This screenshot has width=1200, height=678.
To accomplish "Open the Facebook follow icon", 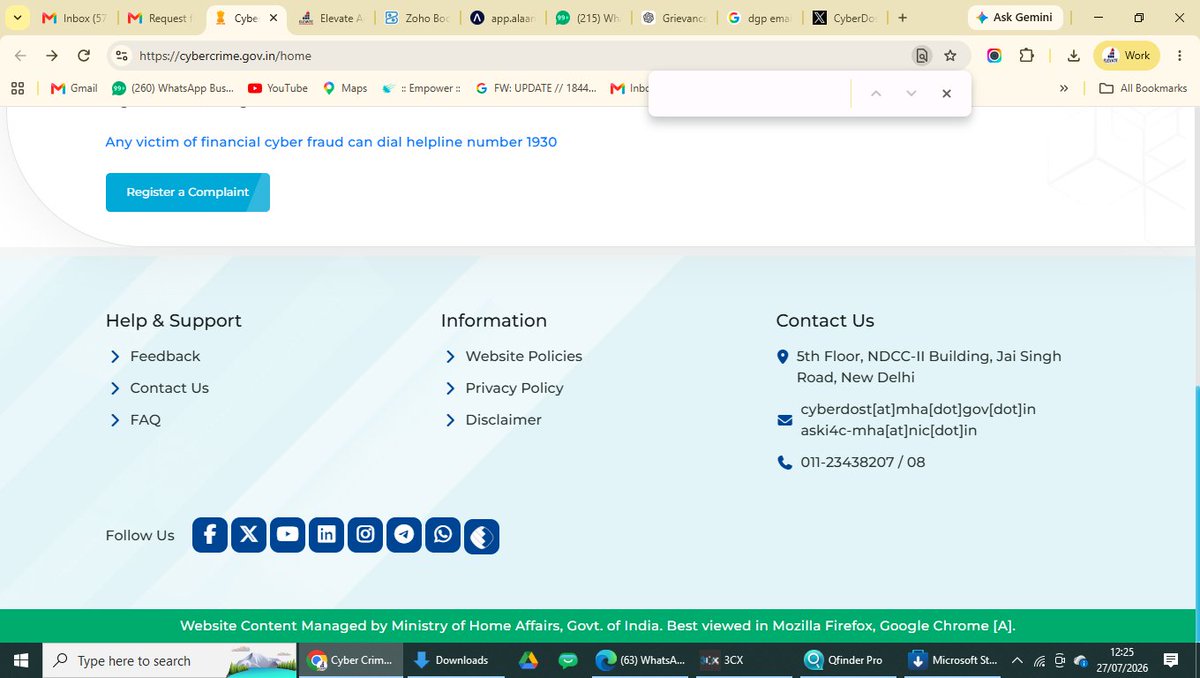I will click(x=210, y=535).
